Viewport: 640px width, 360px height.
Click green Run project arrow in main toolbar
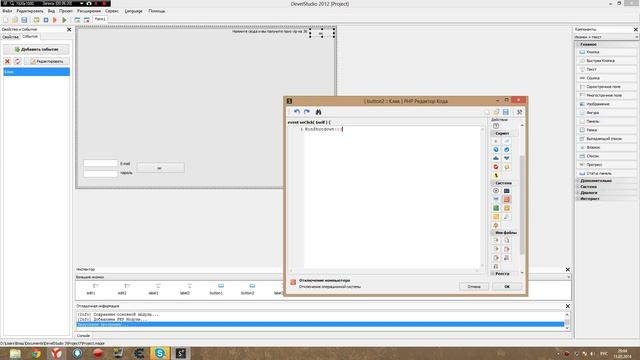(x=64, y=20)
